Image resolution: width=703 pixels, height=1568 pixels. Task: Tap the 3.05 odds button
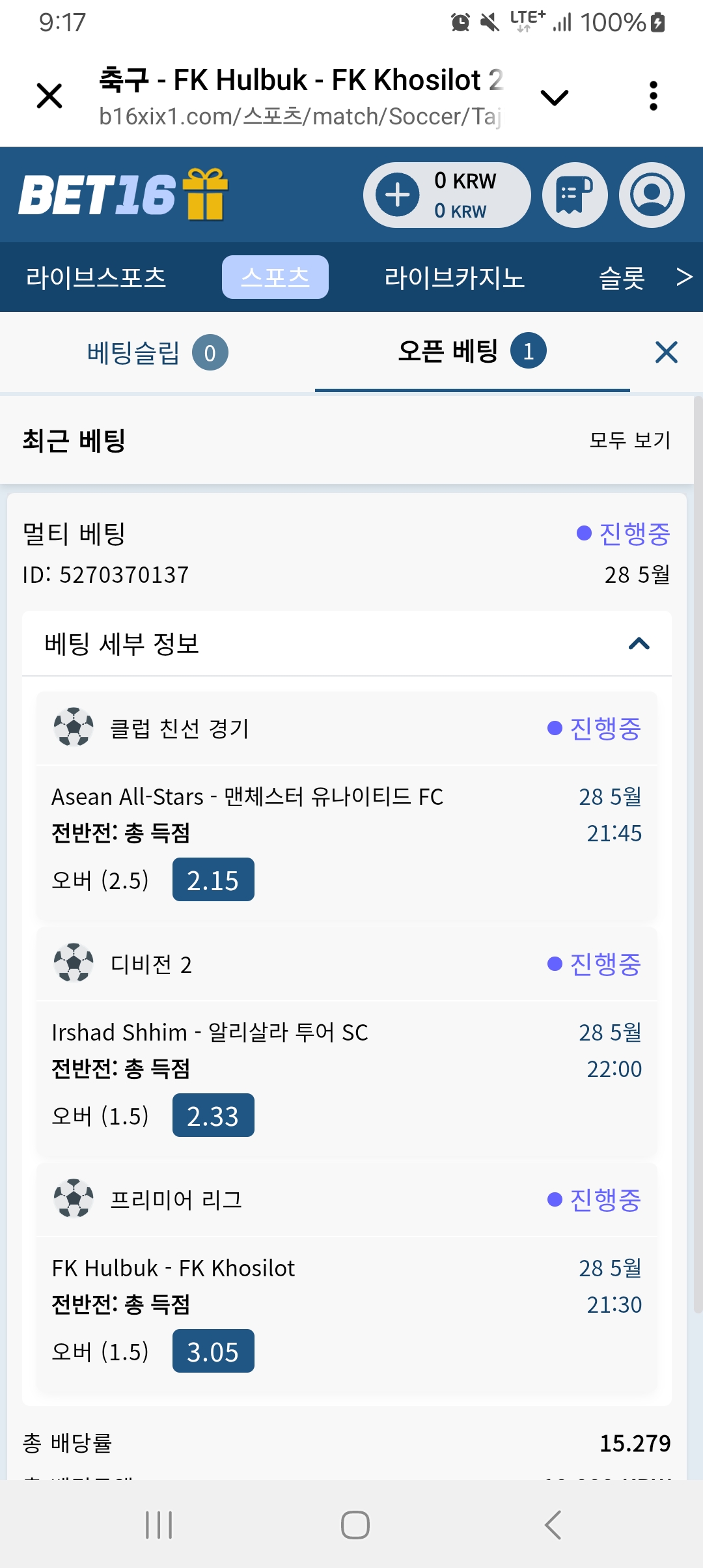pyautogui.click(x=213, y=1351)
